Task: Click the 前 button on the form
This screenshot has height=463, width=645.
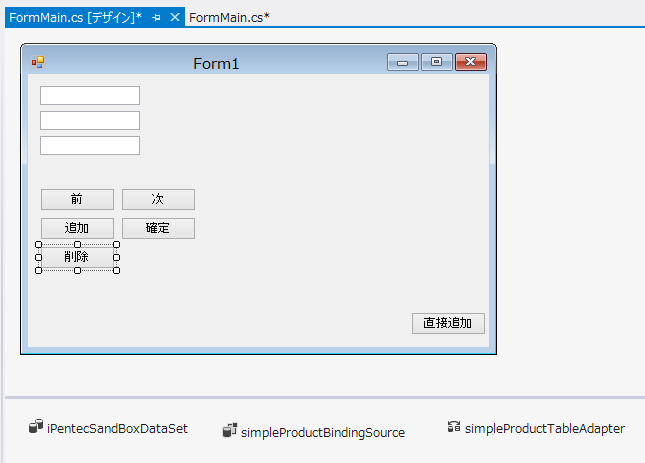Action: tap(77, 199)
